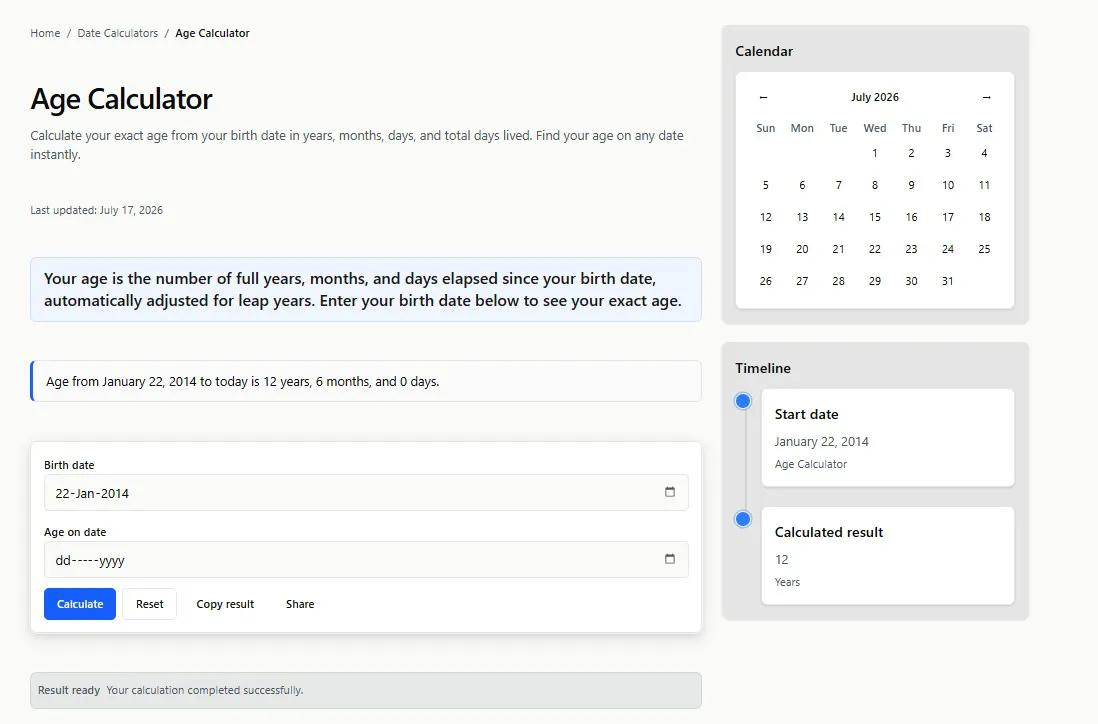Image resolution: width=1098 pixels, height=724 pixels.
Task: Choose July 1 in the calendar
Action: click(875, 153)
